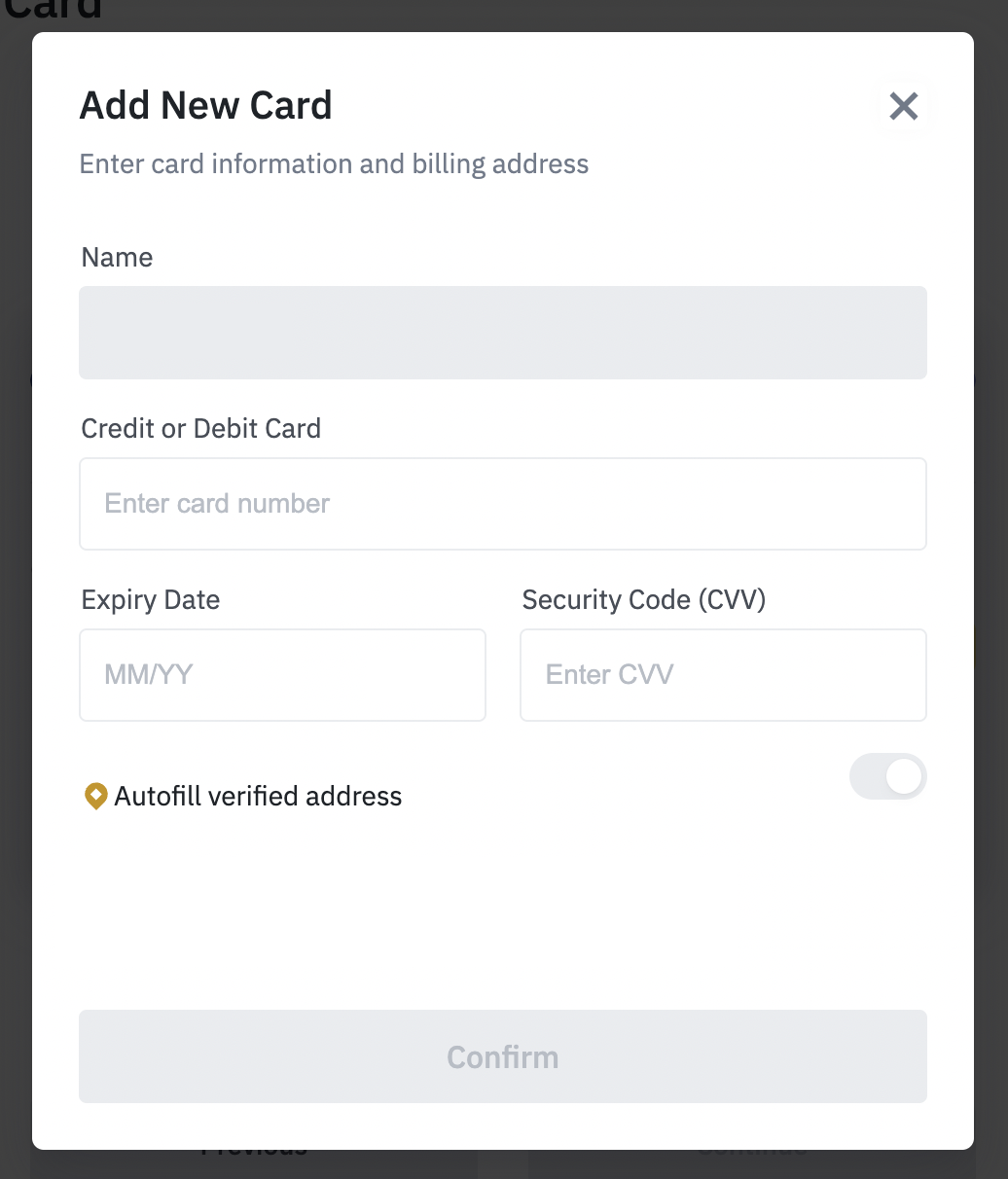Close the Add New Card dialog
This screenshot has width=1008, height=1179.
(x=904, y=106)
